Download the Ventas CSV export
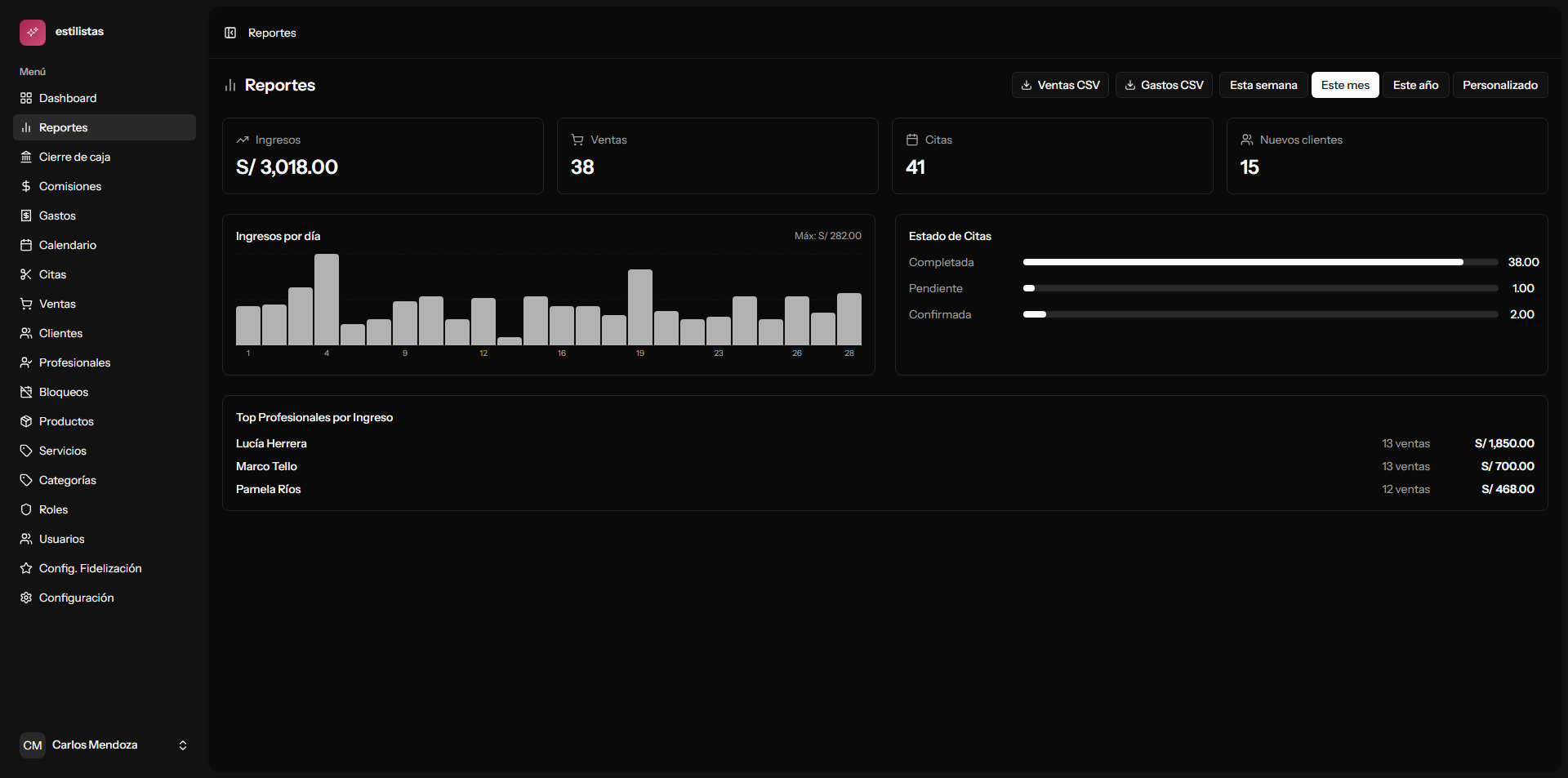Image resolution: width=1568 pixels, height=778 pixels. (1060, 85)
